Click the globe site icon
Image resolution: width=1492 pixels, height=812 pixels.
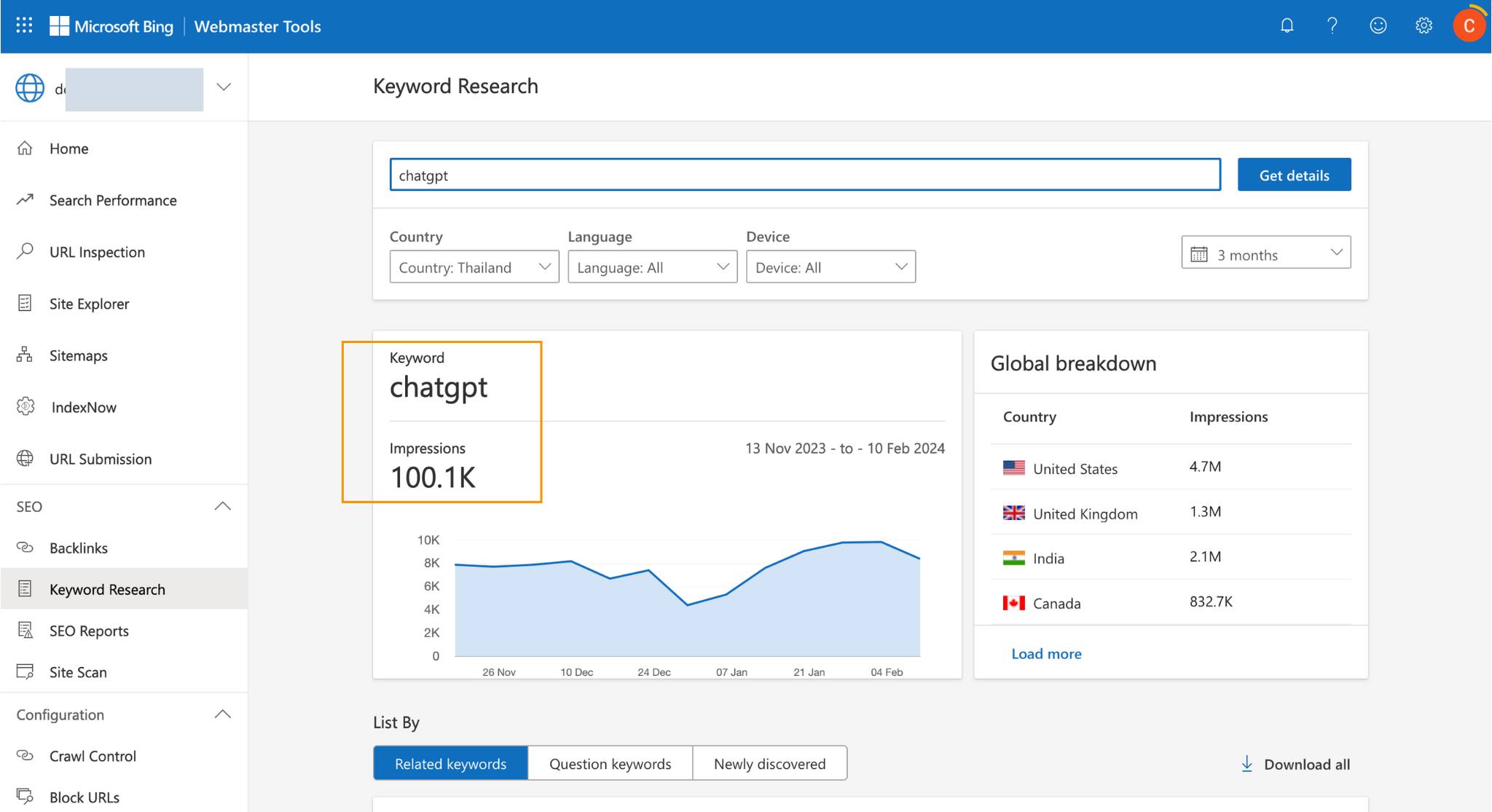[30, 88]
